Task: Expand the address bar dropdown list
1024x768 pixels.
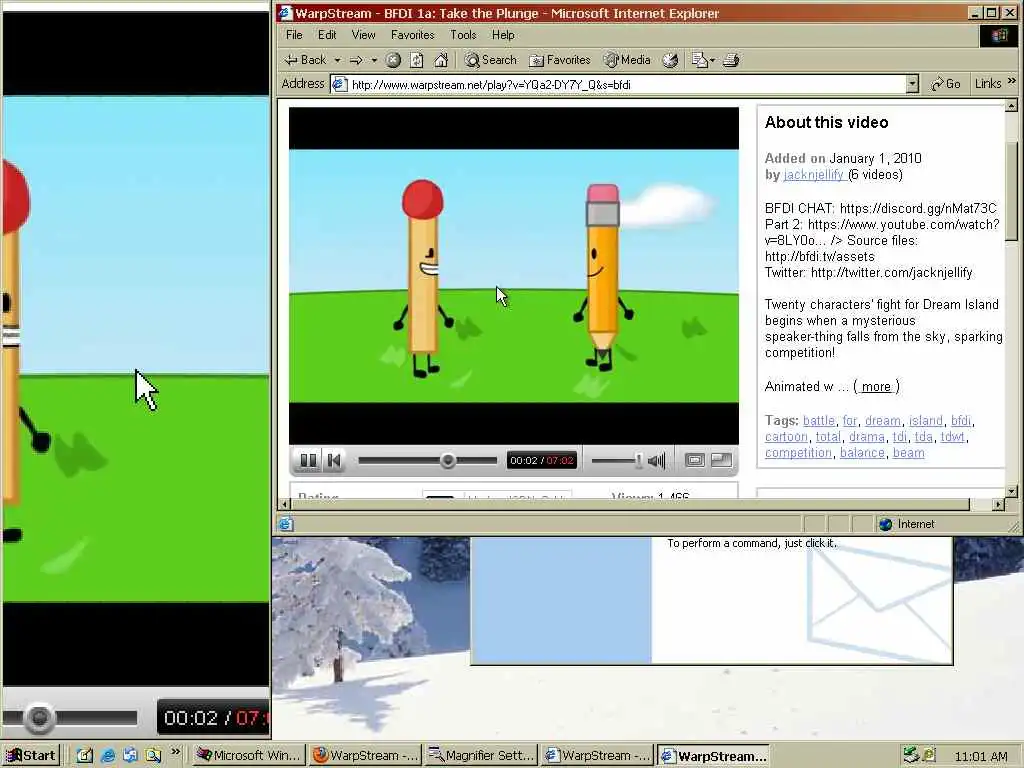Action: 912,84
